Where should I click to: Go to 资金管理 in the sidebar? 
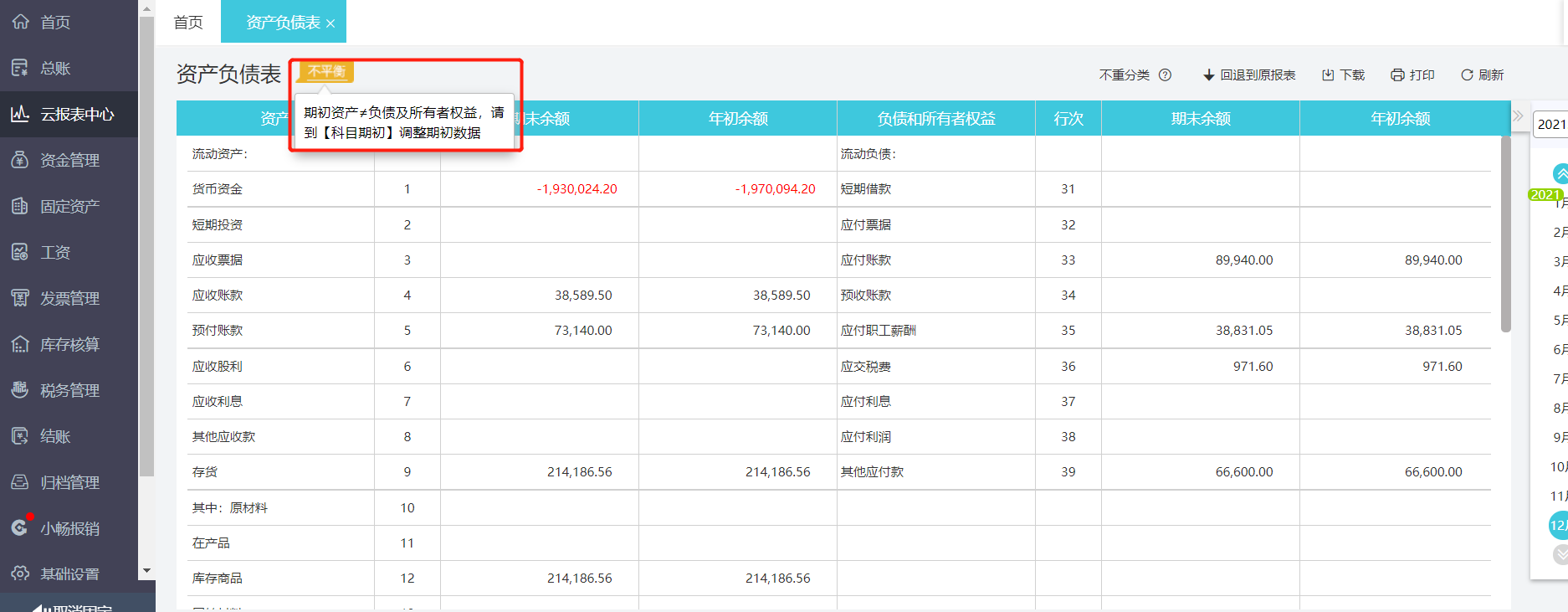[x=69, y=160]
